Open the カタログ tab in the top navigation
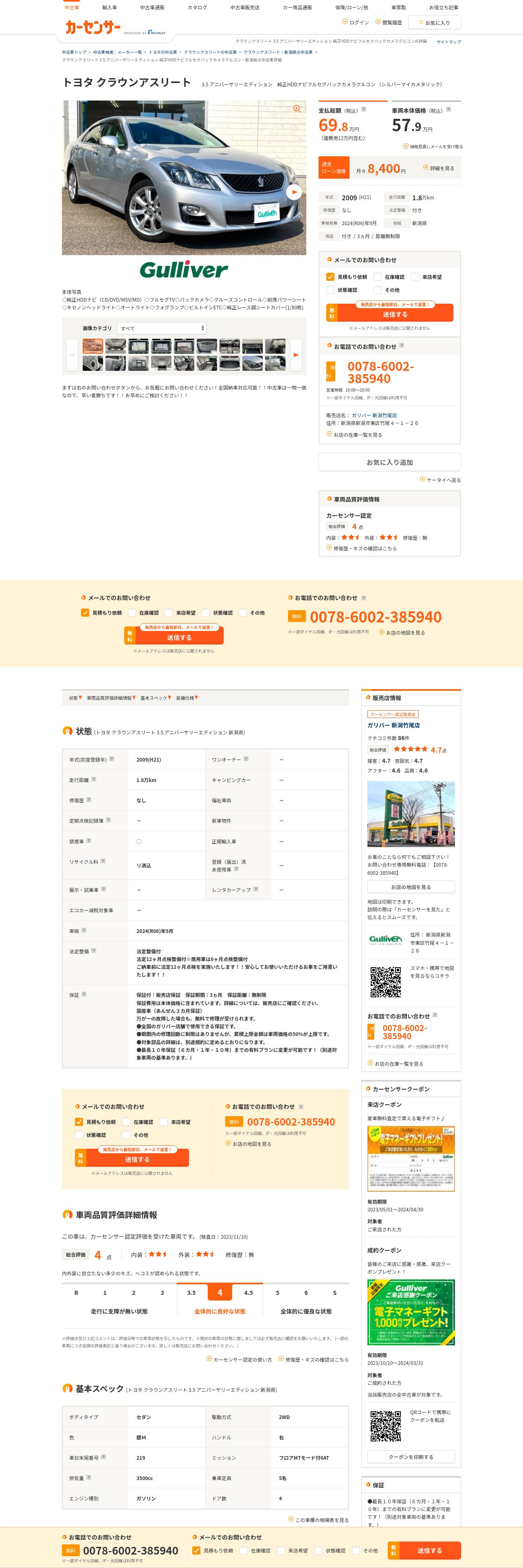 (197, 7)
